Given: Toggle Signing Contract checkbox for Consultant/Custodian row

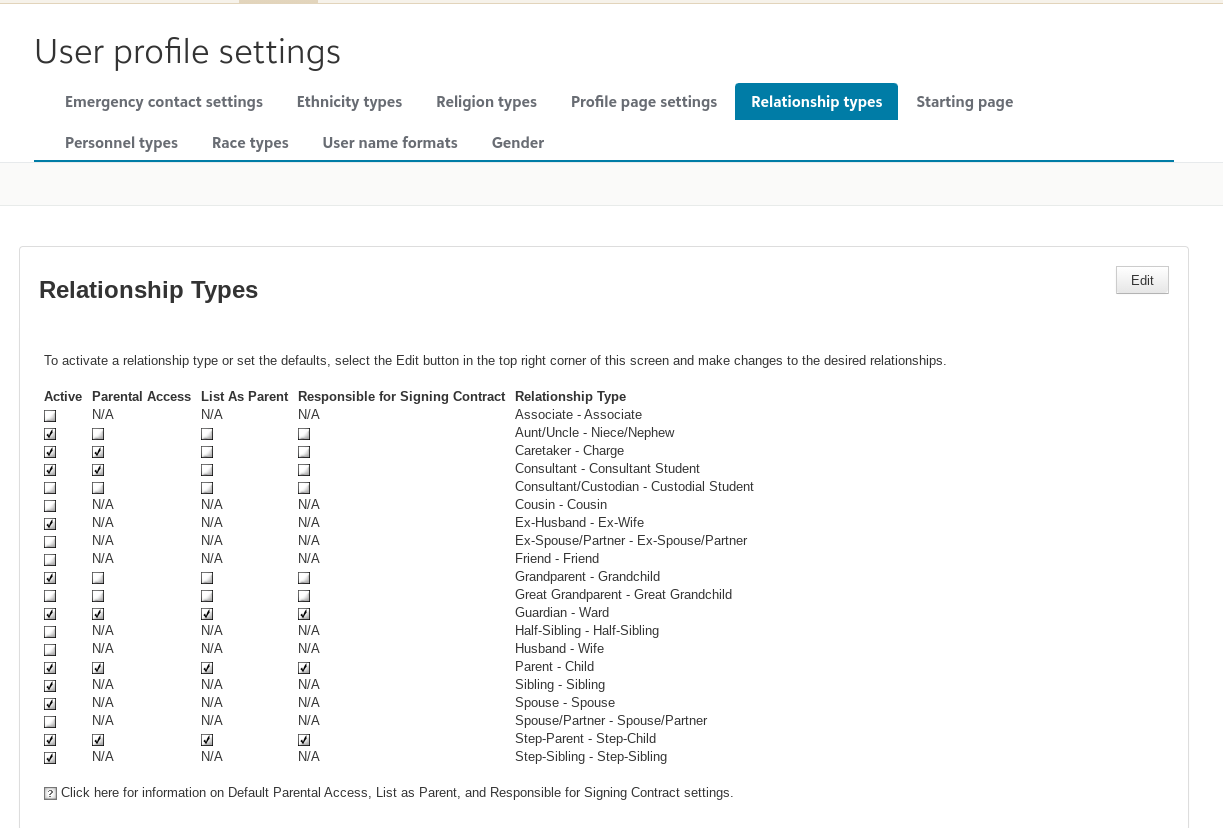Looking at the screenshot, I should (304, 488).
